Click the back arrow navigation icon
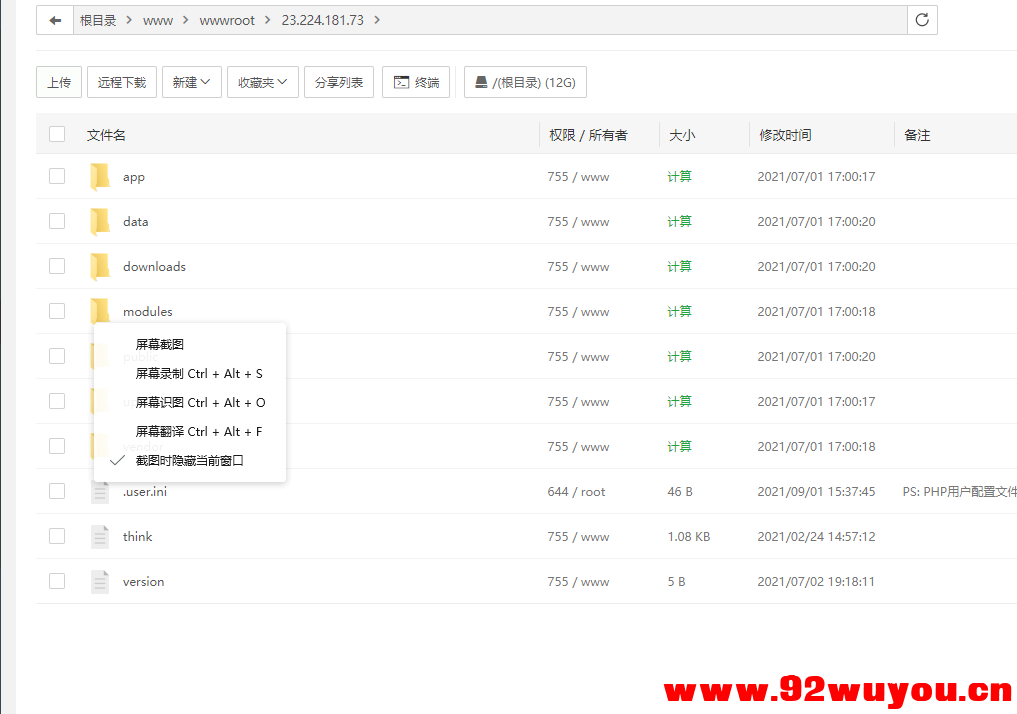The image size is (1017, 714). coord(55,19)
